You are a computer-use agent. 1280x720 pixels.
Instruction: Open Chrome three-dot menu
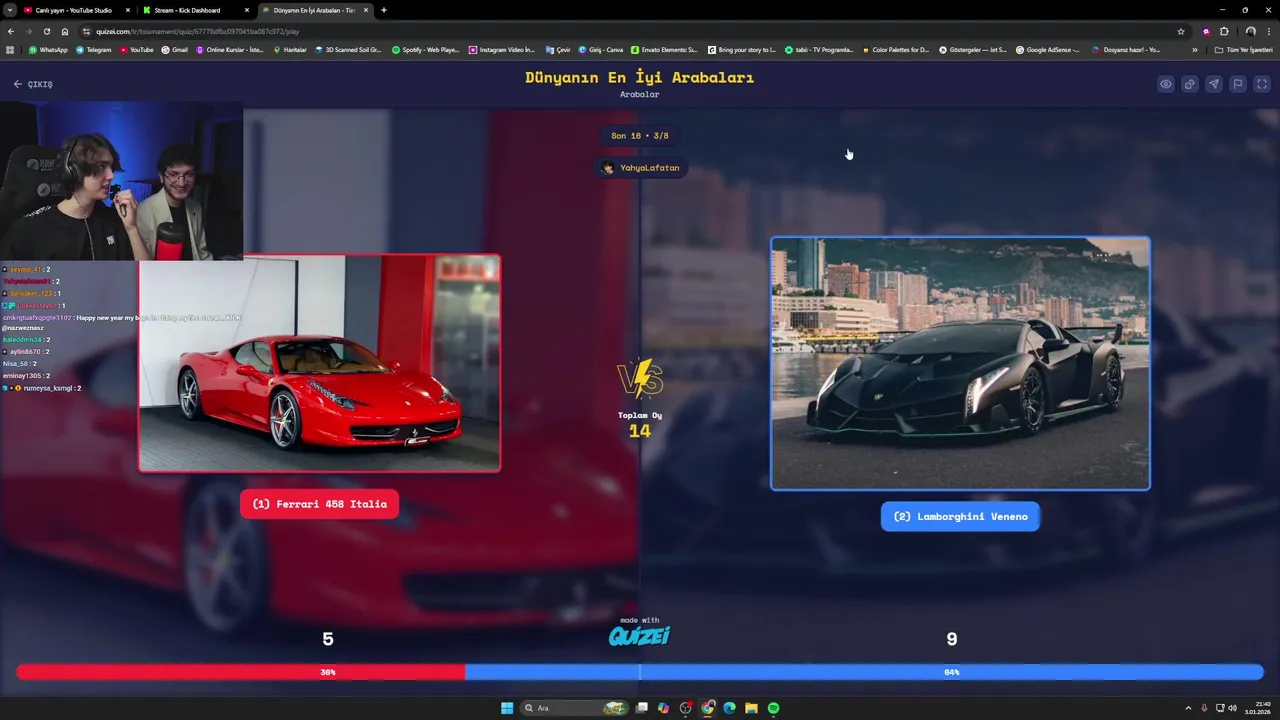(x=1270, y=31)
